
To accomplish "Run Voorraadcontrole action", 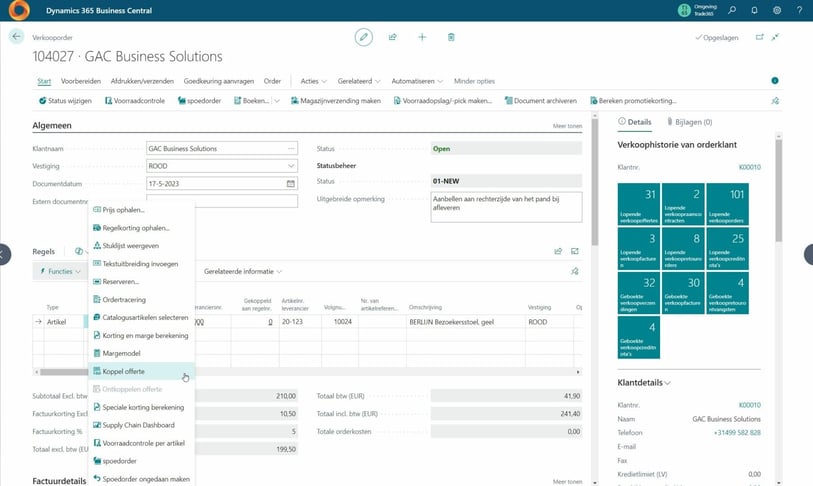I will point(135,101).
